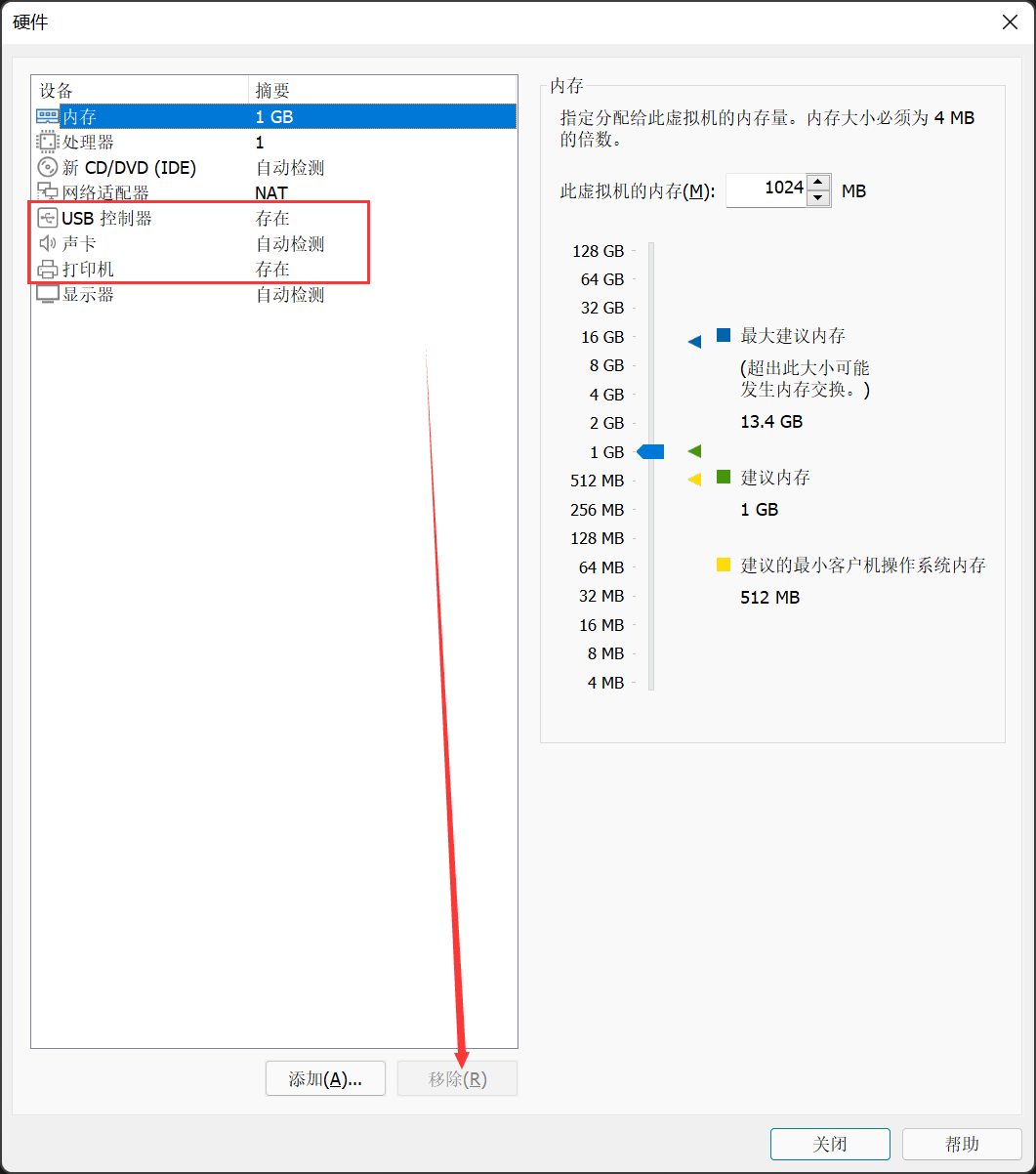
Task: Select the 声卡 row
Action: (x=274, y=243)
